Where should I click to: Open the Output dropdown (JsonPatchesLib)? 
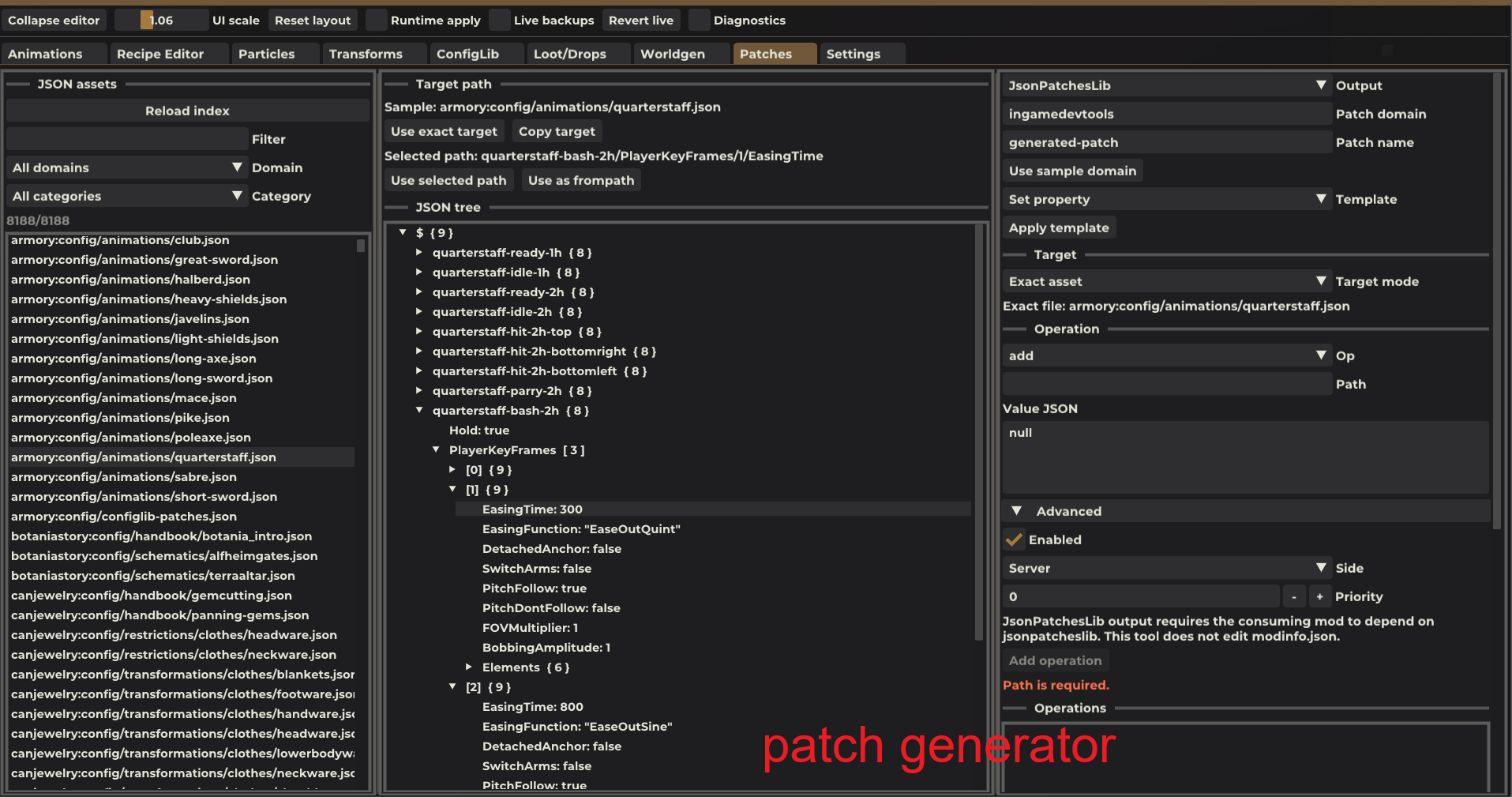click(x=1167, y=85)
